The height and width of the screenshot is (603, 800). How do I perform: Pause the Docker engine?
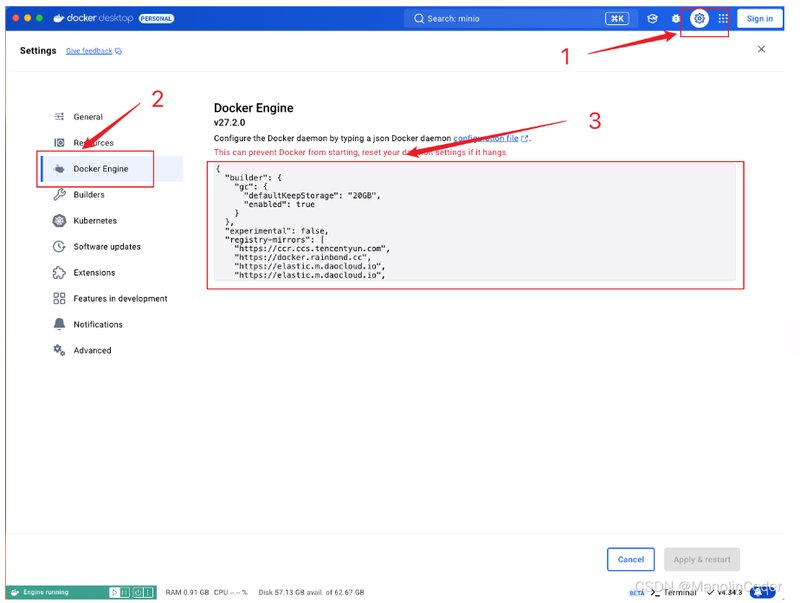(x=125, y=592)
